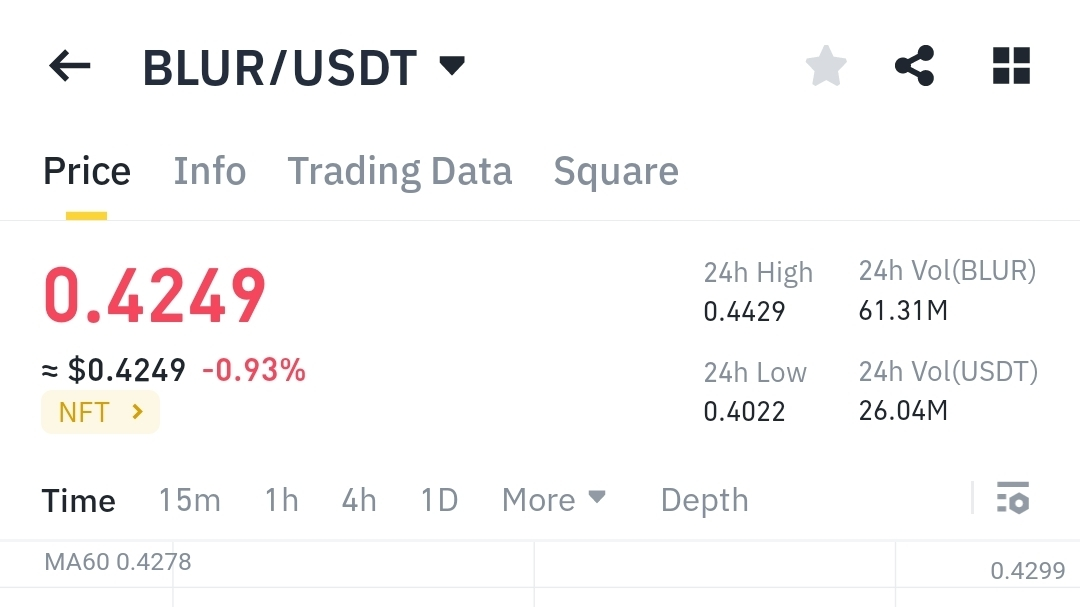Open the four-square grid menu icon
This screenshot has width=1080, height=607.
click(x=1011, y=66)
